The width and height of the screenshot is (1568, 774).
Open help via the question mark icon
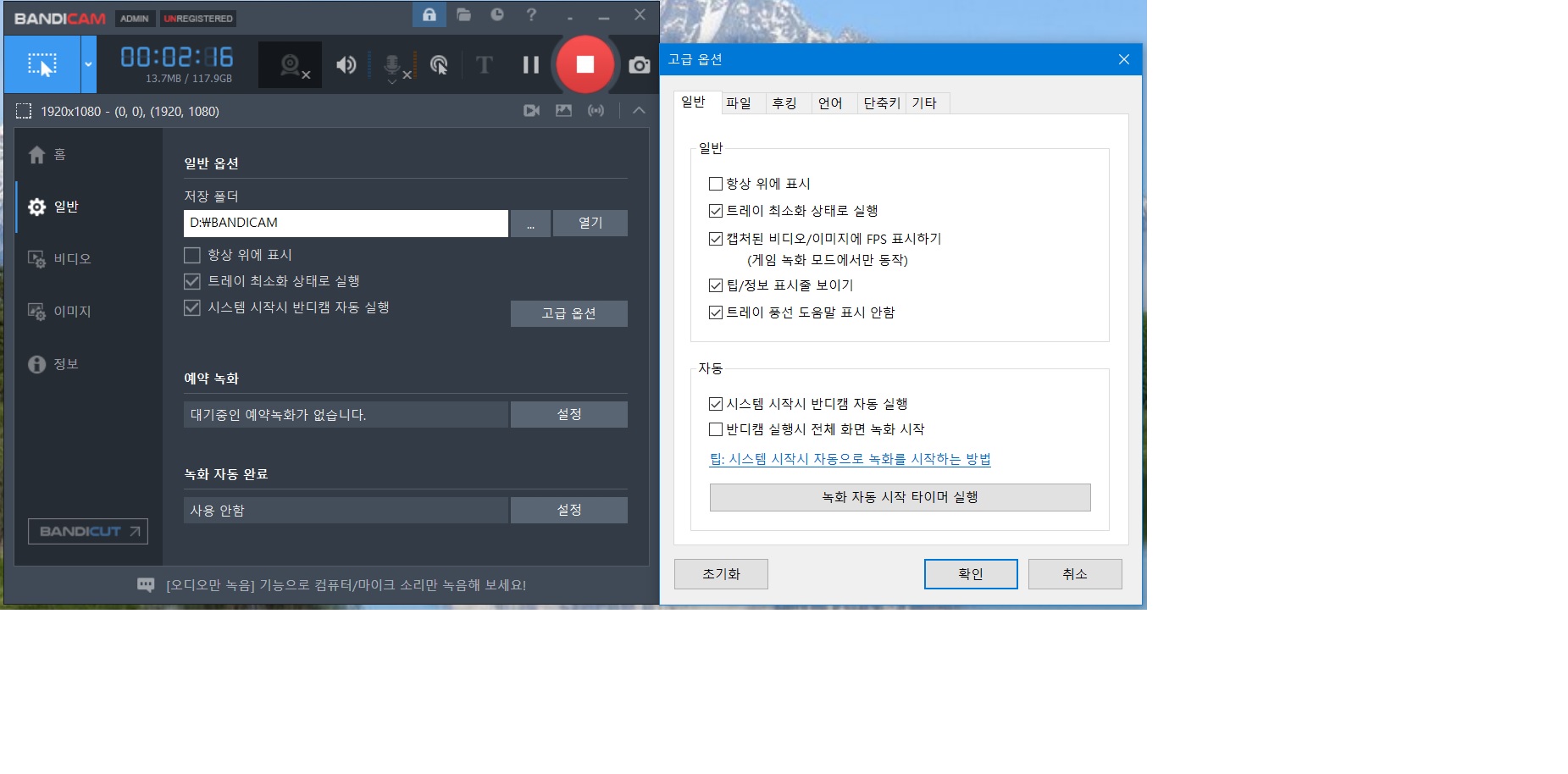tap(531, 14)
